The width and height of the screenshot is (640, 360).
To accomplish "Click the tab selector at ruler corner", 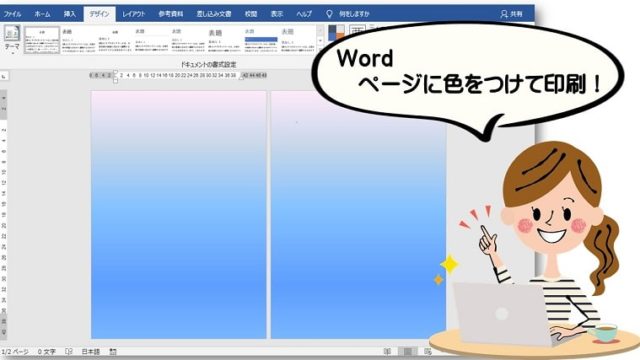I will coord(4,76).
